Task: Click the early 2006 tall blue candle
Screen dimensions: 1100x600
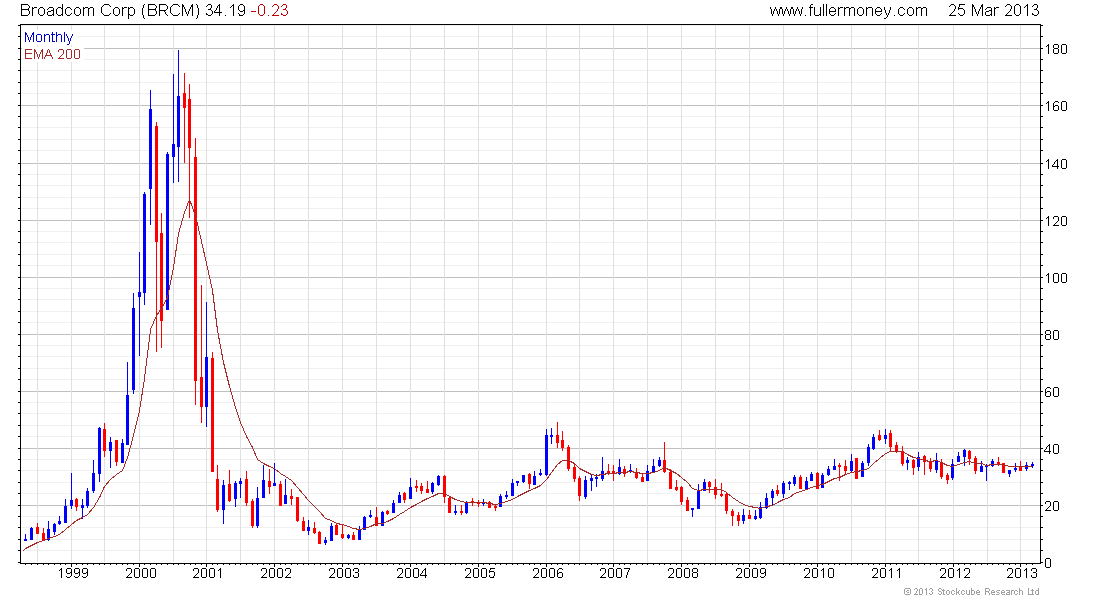Action: click(x=546, y=453)
